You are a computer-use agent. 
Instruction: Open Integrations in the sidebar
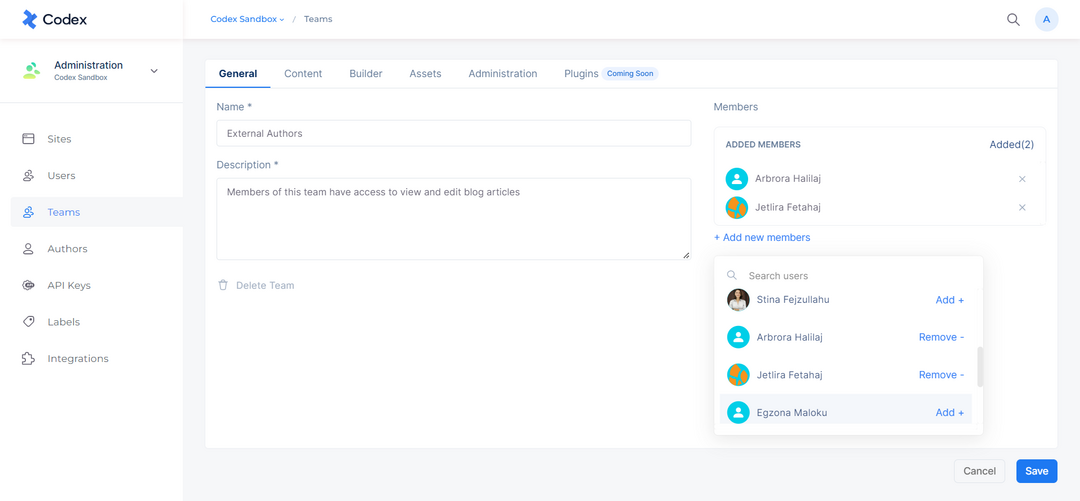click(x=77, y=359)
